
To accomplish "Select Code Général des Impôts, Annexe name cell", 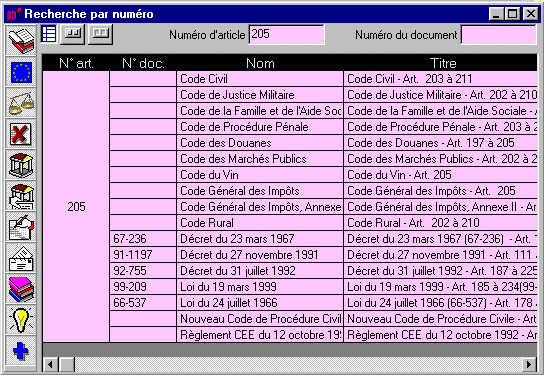I will 260,207.
